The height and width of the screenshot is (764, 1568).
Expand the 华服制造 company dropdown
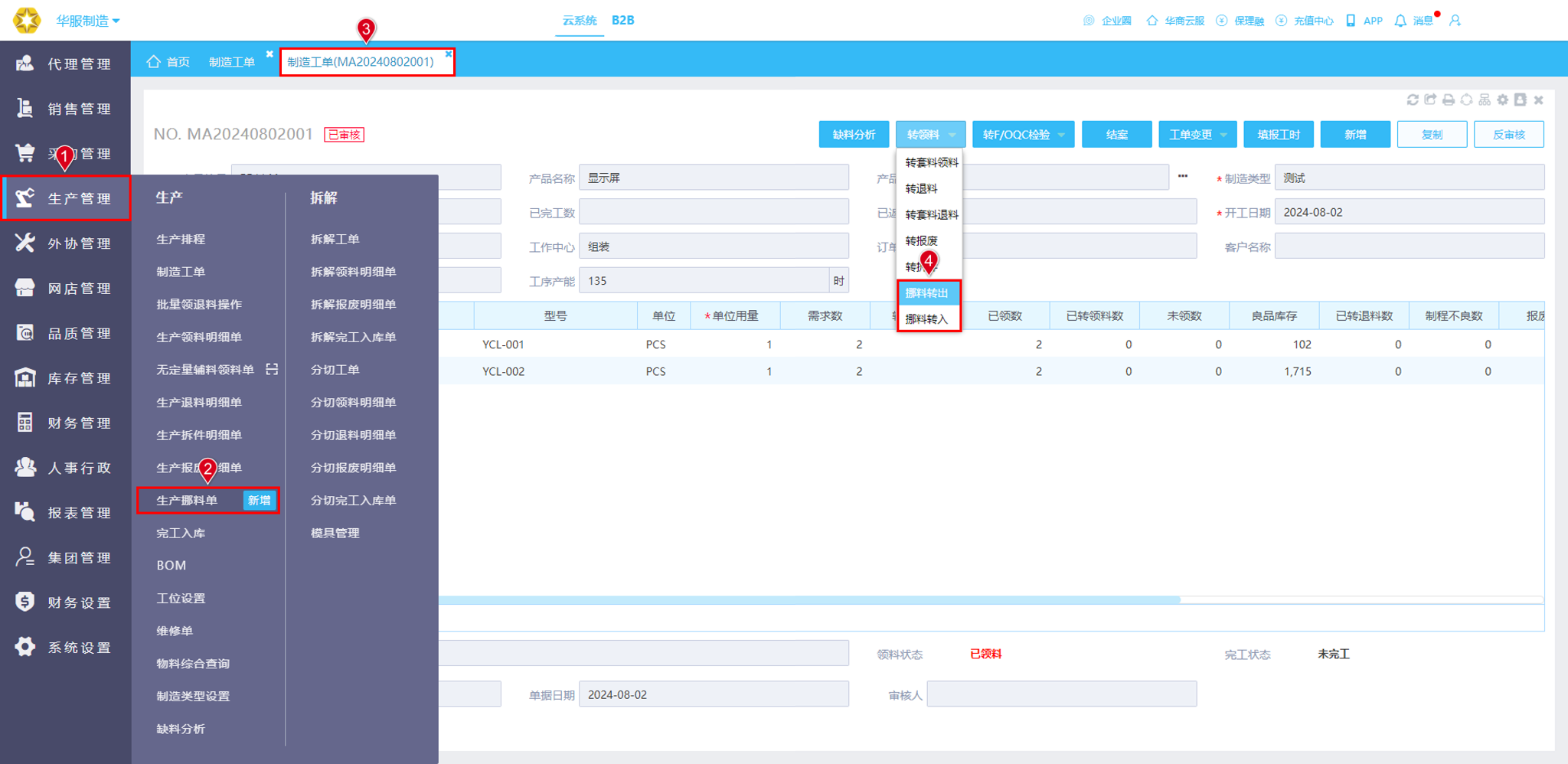tap(87, 21)
